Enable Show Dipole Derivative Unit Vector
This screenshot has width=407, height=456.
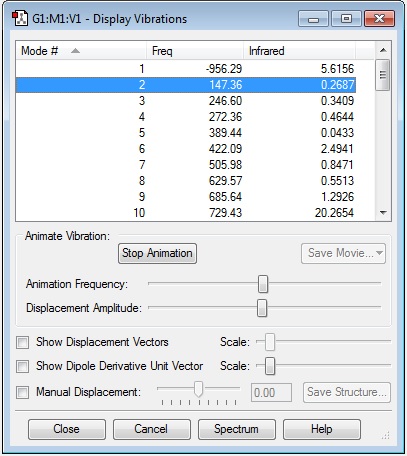(23, 366)
